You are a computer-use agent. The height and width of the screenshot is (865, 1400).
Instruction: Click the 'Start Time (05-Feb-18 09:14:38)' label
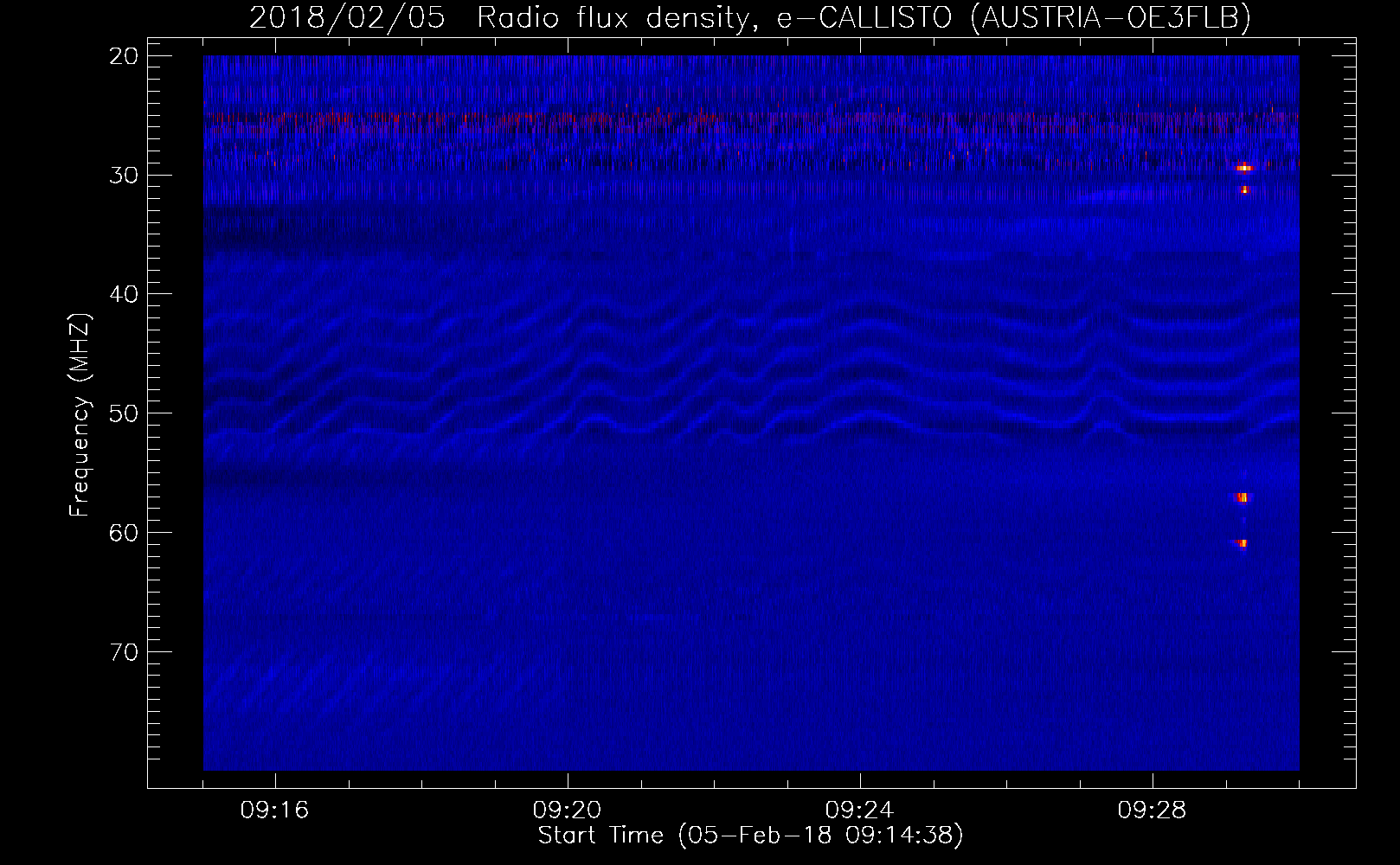tap(750, 836)
